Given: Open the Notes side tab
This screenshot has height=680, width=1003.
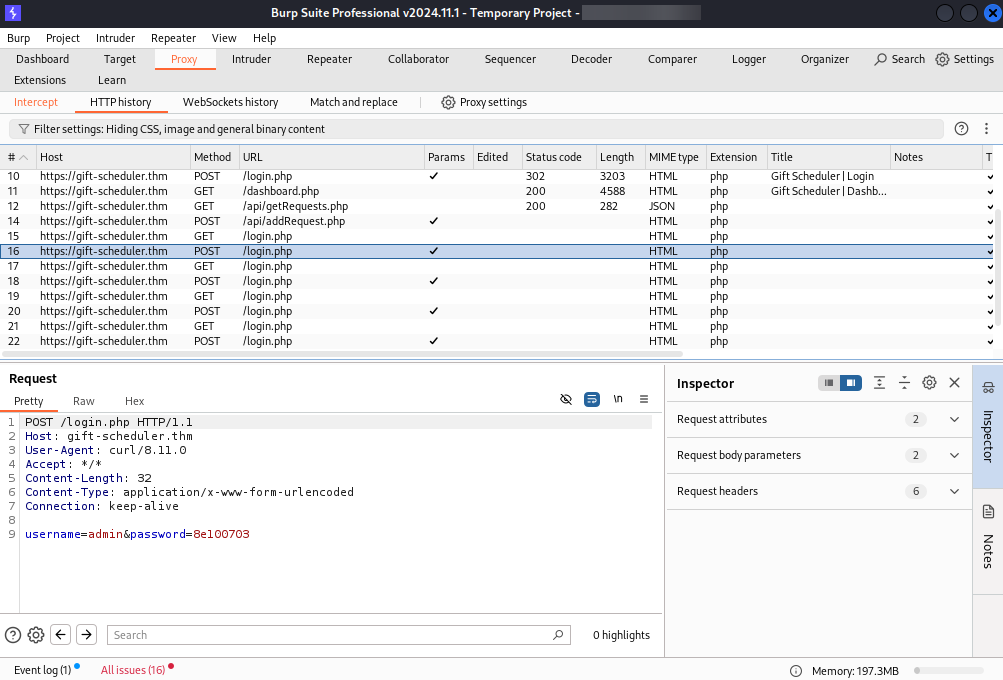Looking at the screenshot, I should pos(988,541).
